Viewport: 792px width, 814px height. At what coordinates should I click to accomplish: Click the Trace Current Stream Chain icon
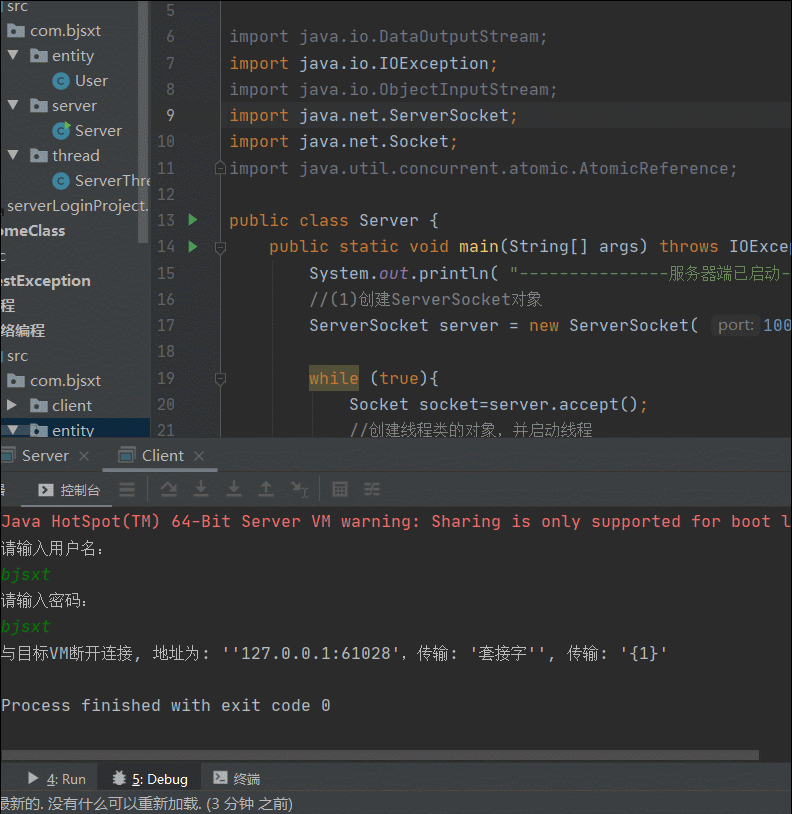click(372, 489)
